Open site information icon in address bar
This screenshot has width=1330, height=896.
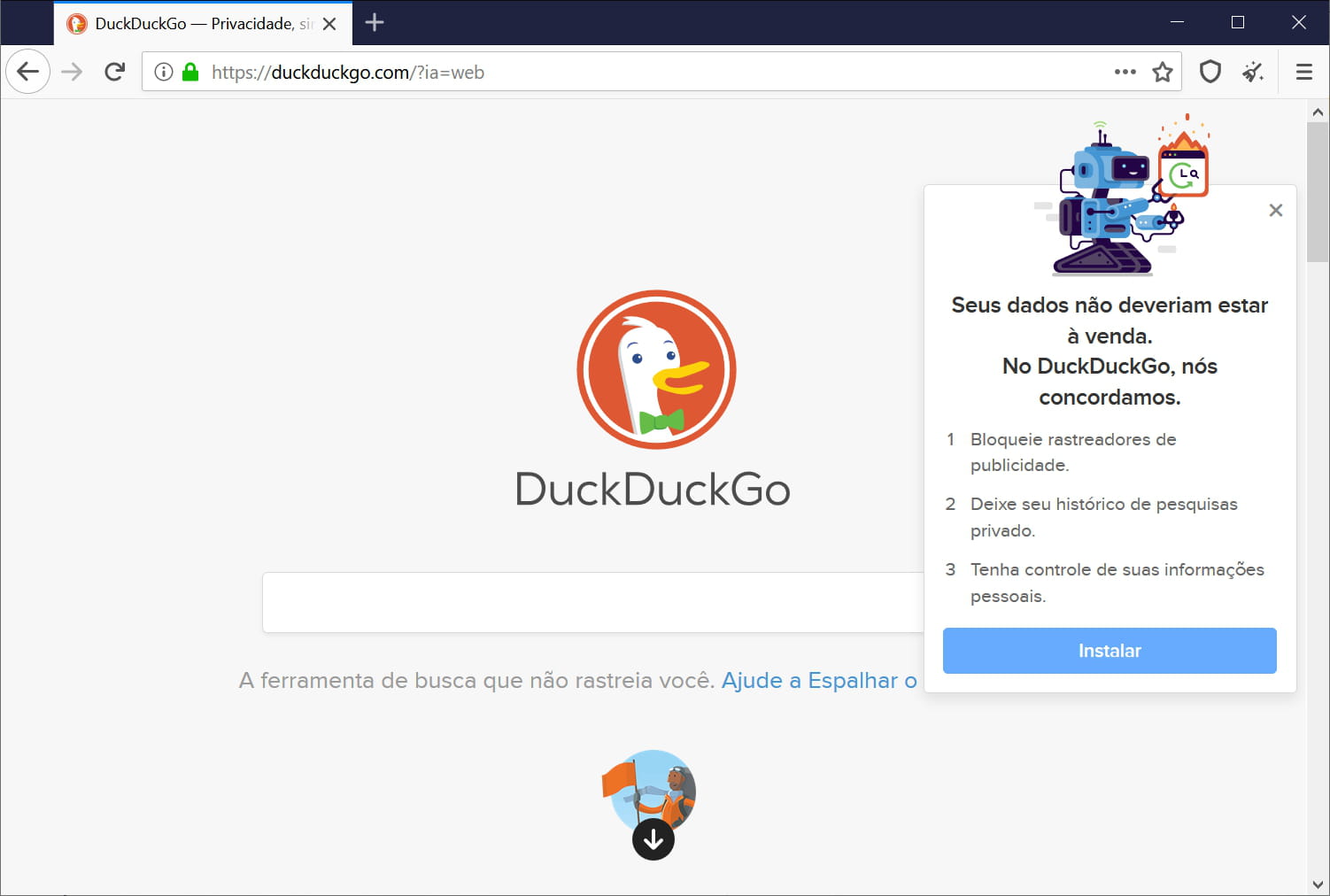click(164, 72)
